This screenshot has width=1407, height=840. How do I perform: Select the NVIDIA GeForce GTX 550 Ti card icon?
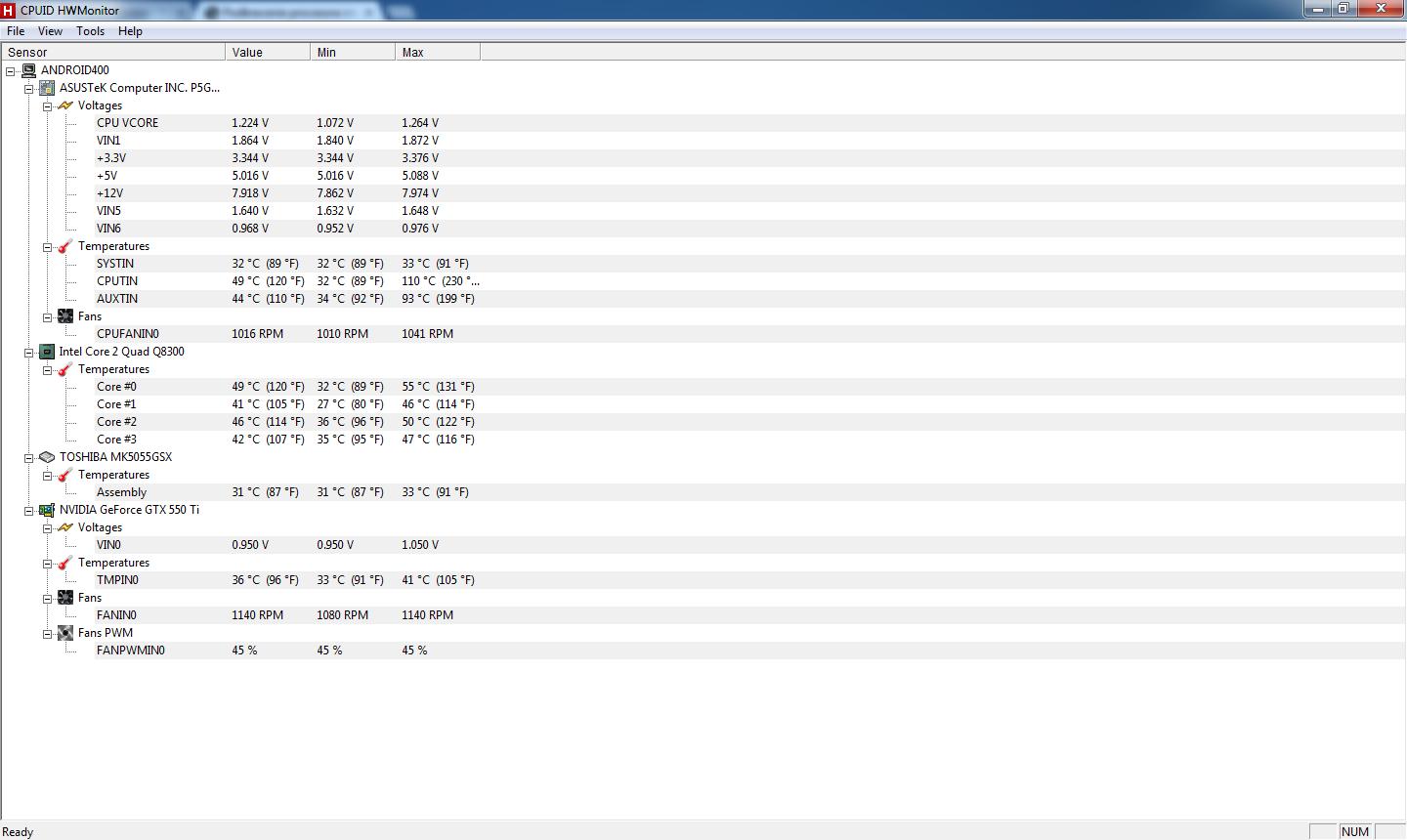point(47,510)
